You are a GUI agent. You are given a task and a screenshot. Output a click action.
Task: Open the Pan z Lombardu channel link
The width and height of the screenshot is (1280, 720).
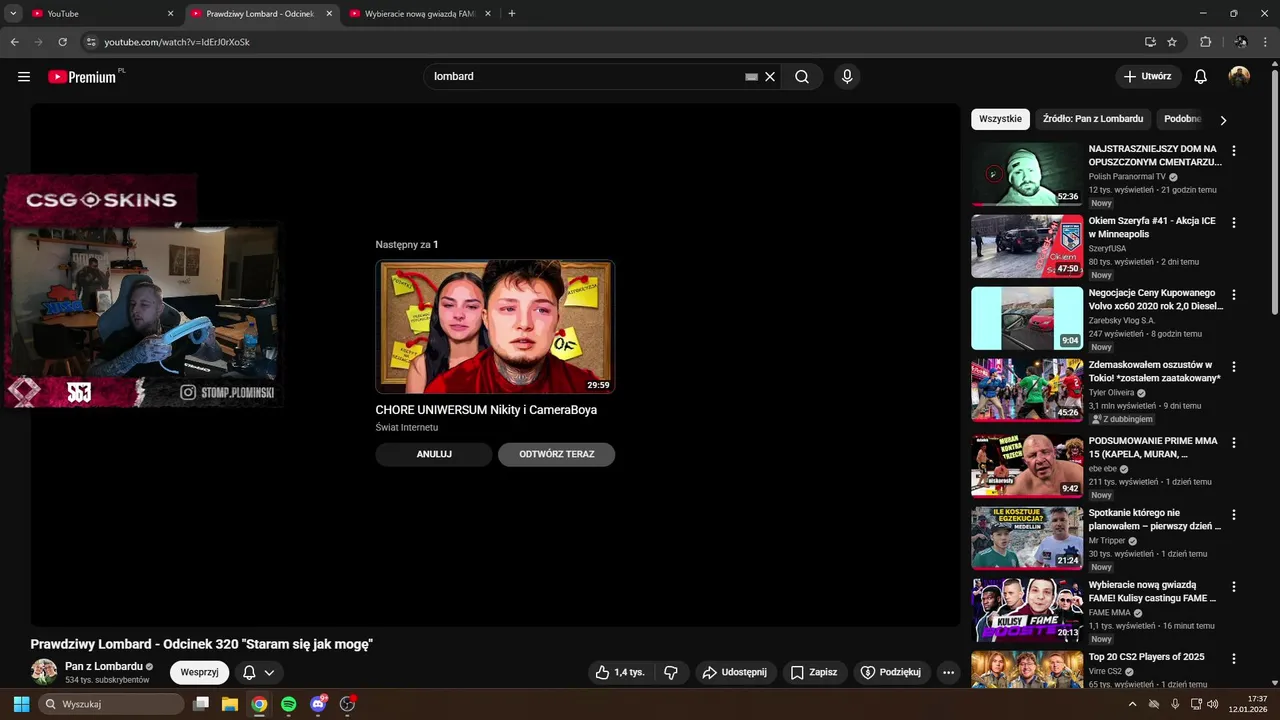104,667
